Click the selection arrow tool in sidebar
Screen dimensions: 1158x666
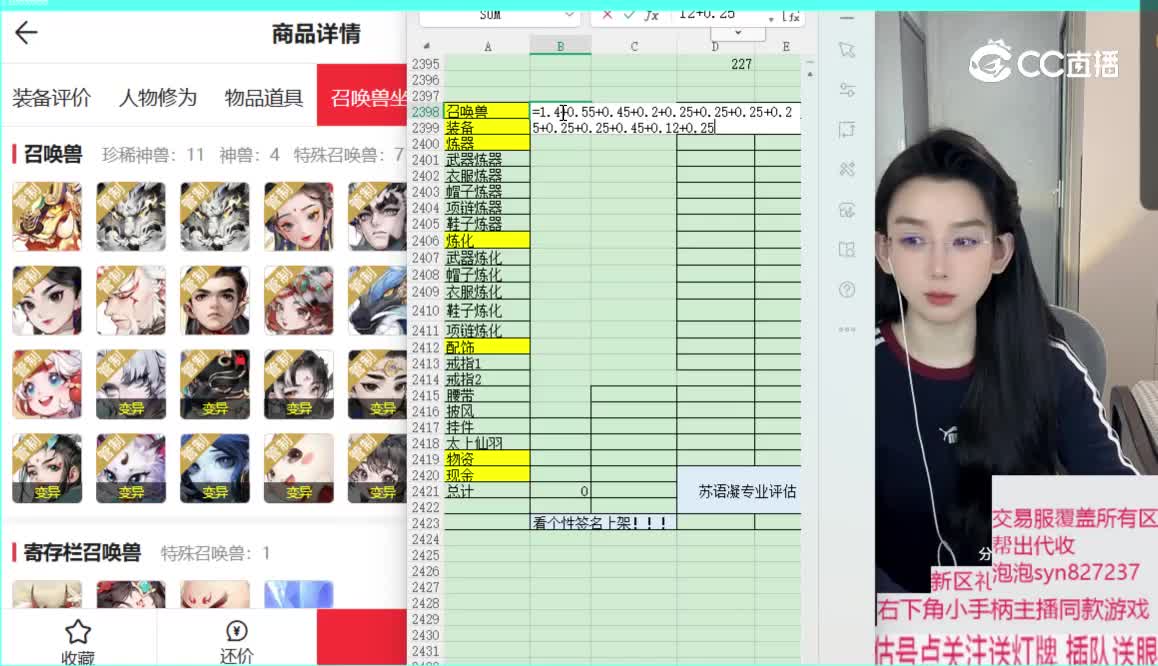tap(847, 49)
